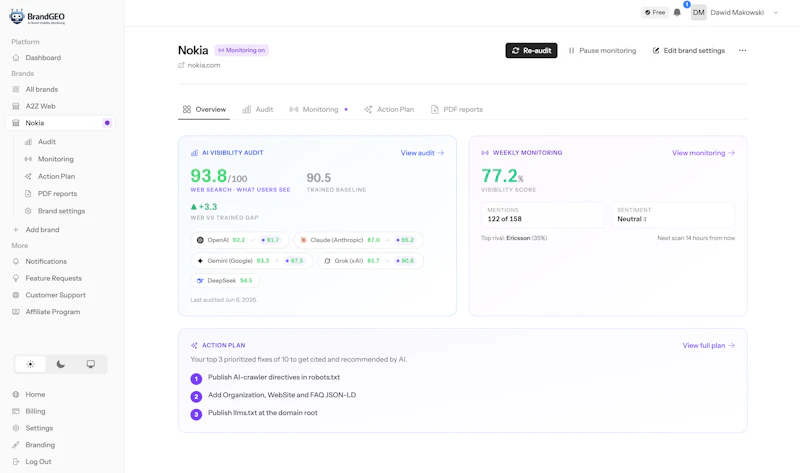Switch to the Audit tab
The width and height of the screenshot is (800, 473).
tap(258, 109)
